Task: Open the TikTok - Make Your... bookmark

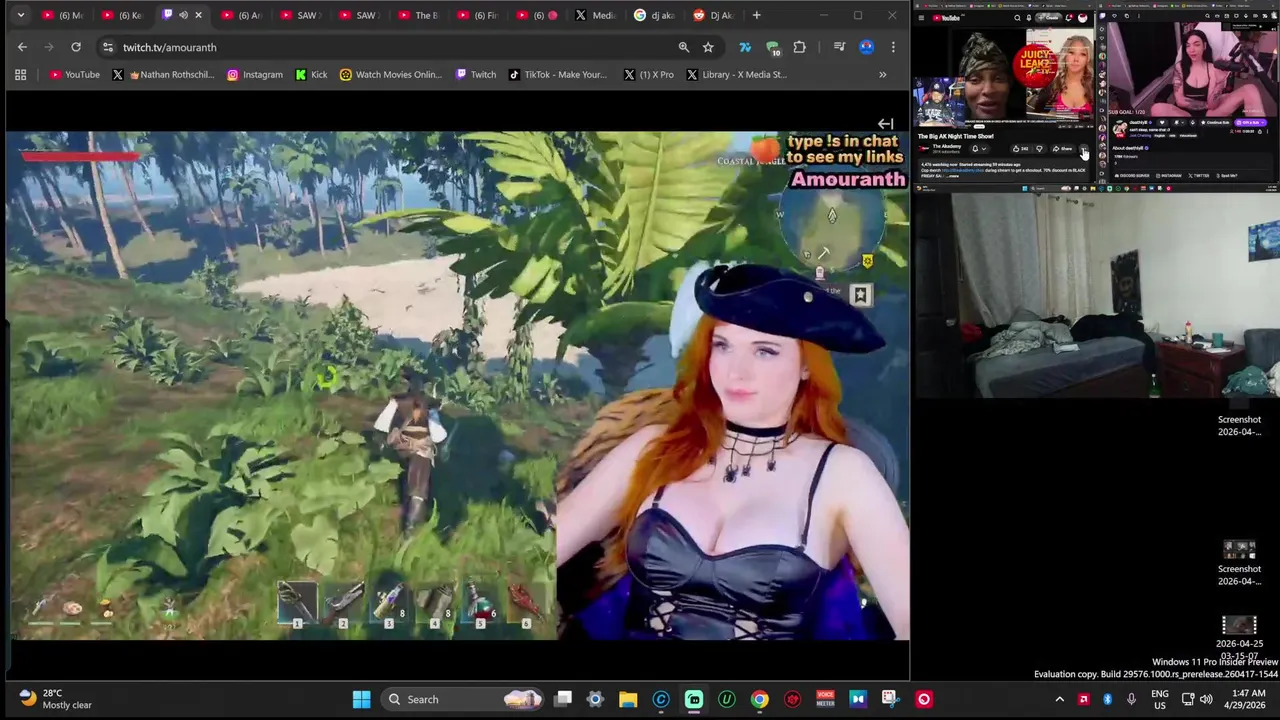Action: pyautogui.click(x=557, y=74)
